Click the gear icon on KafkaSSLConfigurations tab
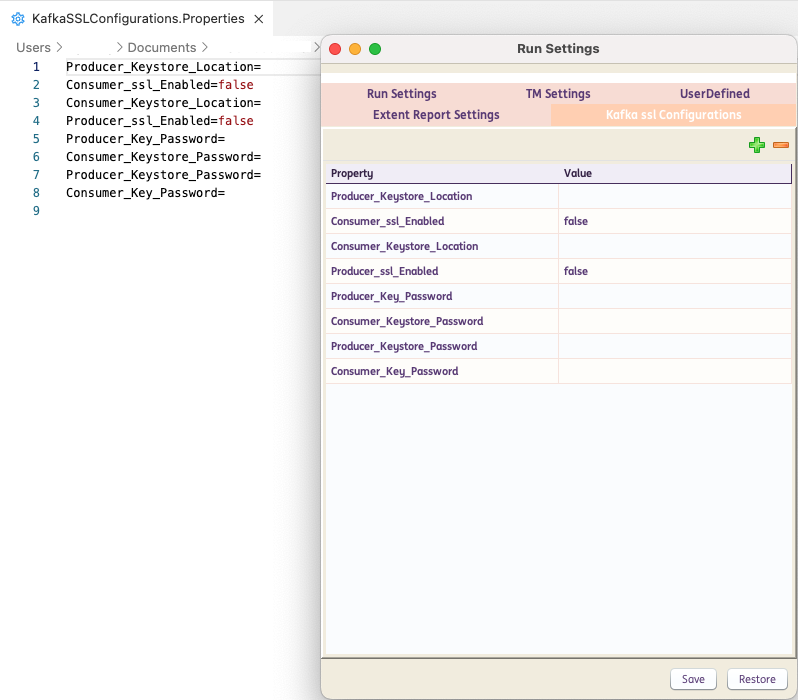The image size is (798, 700). (x=18, y=19)
